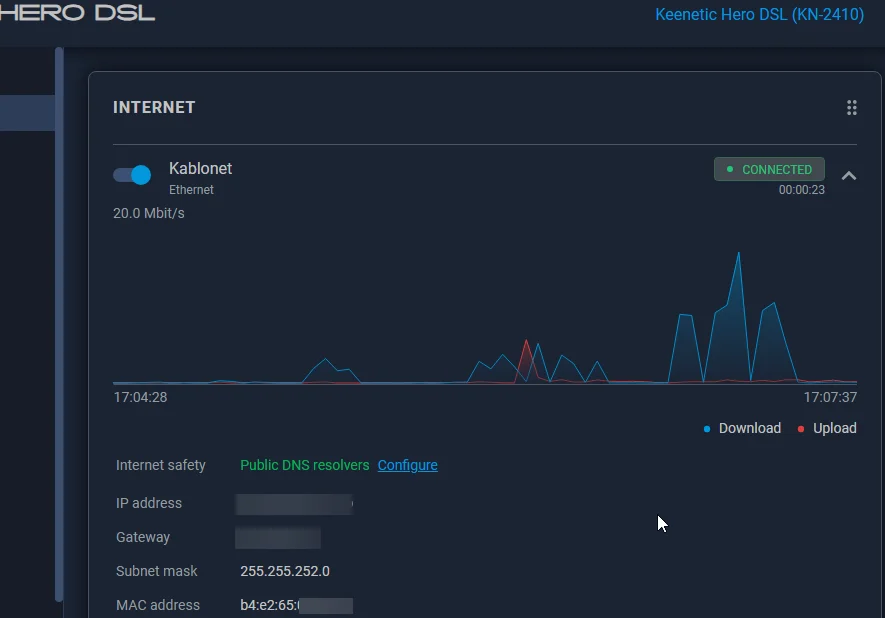Click the left sidebar scrollbar
Image resolution: width=885 pixels, height=618 pixels.
click(x=59, y=325)
